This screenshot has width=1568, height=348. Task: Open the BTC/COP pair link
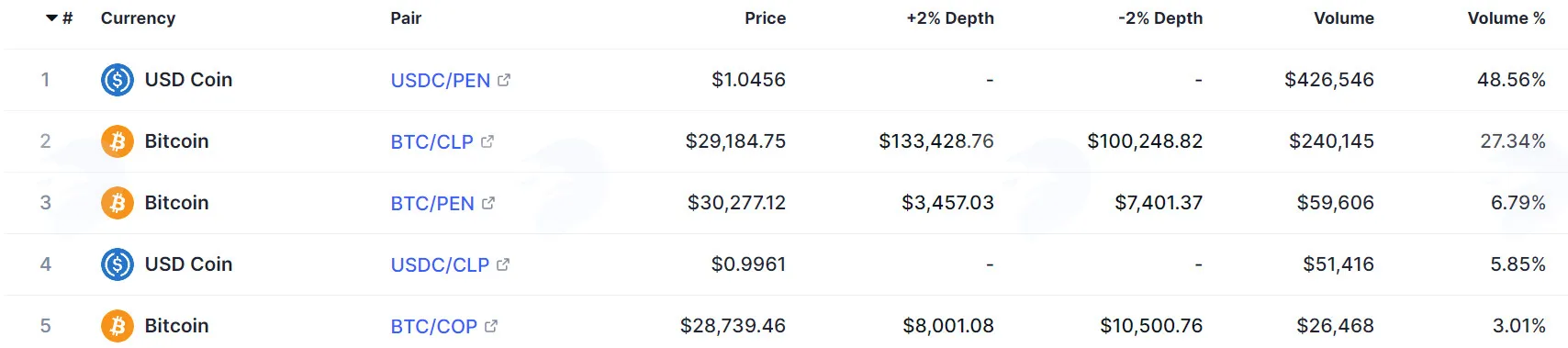pos(434,327)
